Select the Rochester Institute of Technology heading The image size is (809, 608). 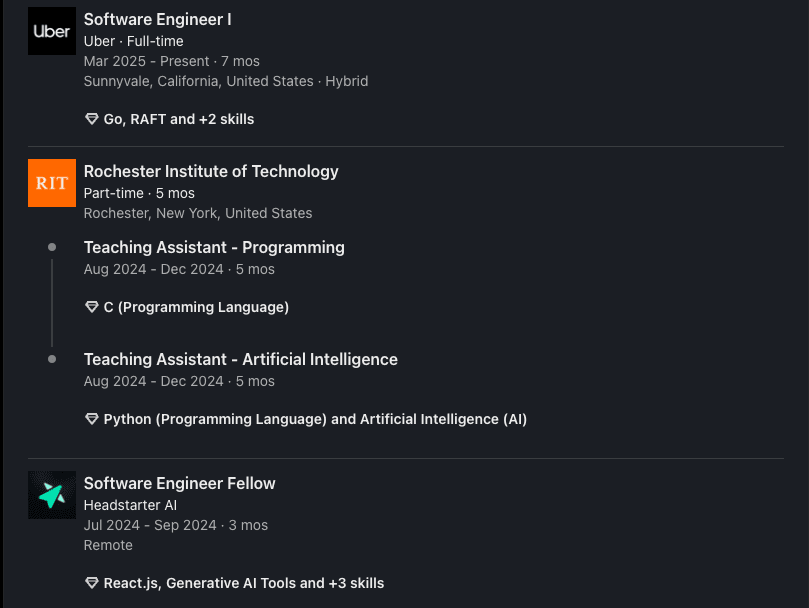(211, 171)
